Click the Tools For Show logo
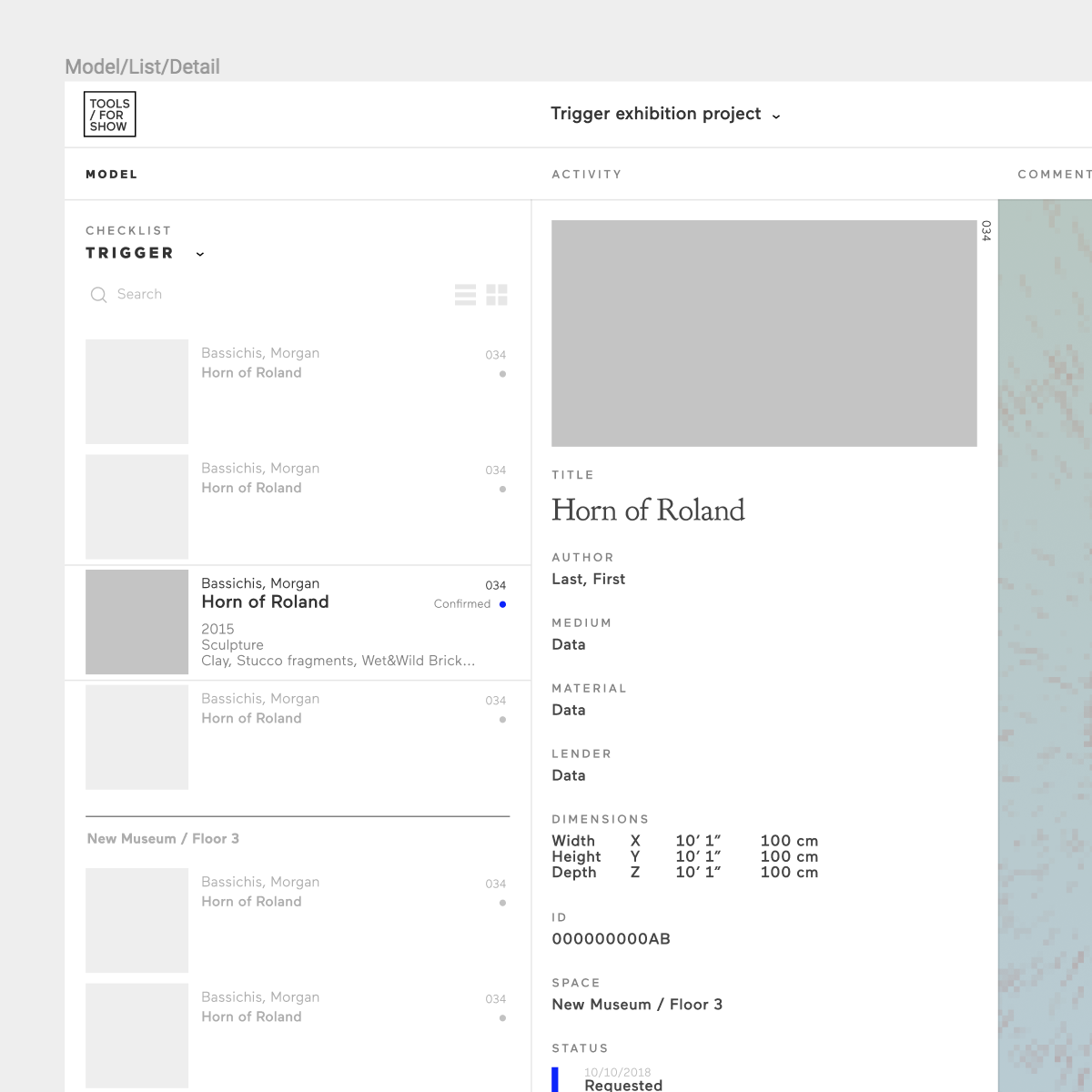The width and height of the screenshot is (1092, 1092). [x=109, y=115]
